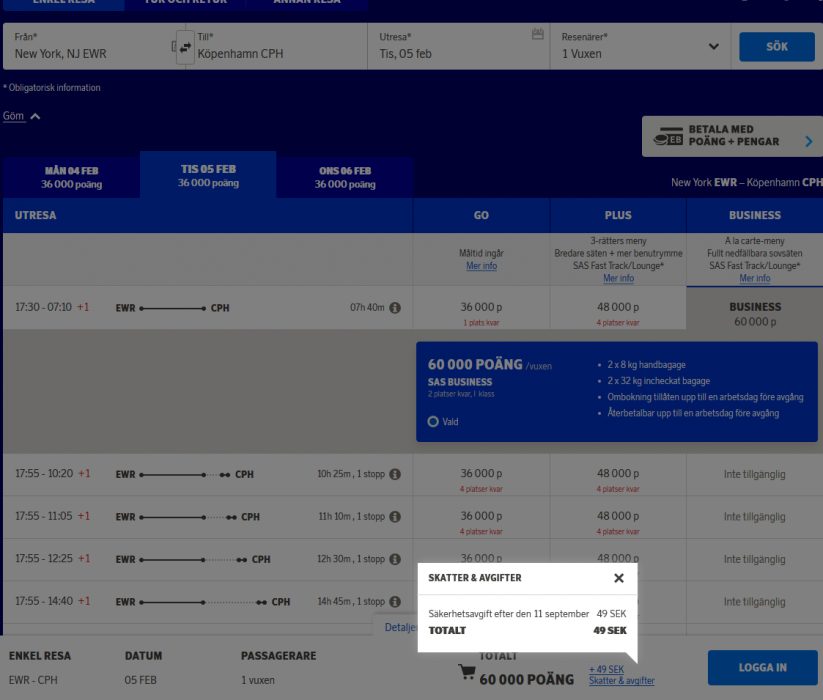This screenshot has width=823, height=700.
Task: Click the info icon beside the 07h 40m flight
Action: pyautogui.click(x=395, y=308)
